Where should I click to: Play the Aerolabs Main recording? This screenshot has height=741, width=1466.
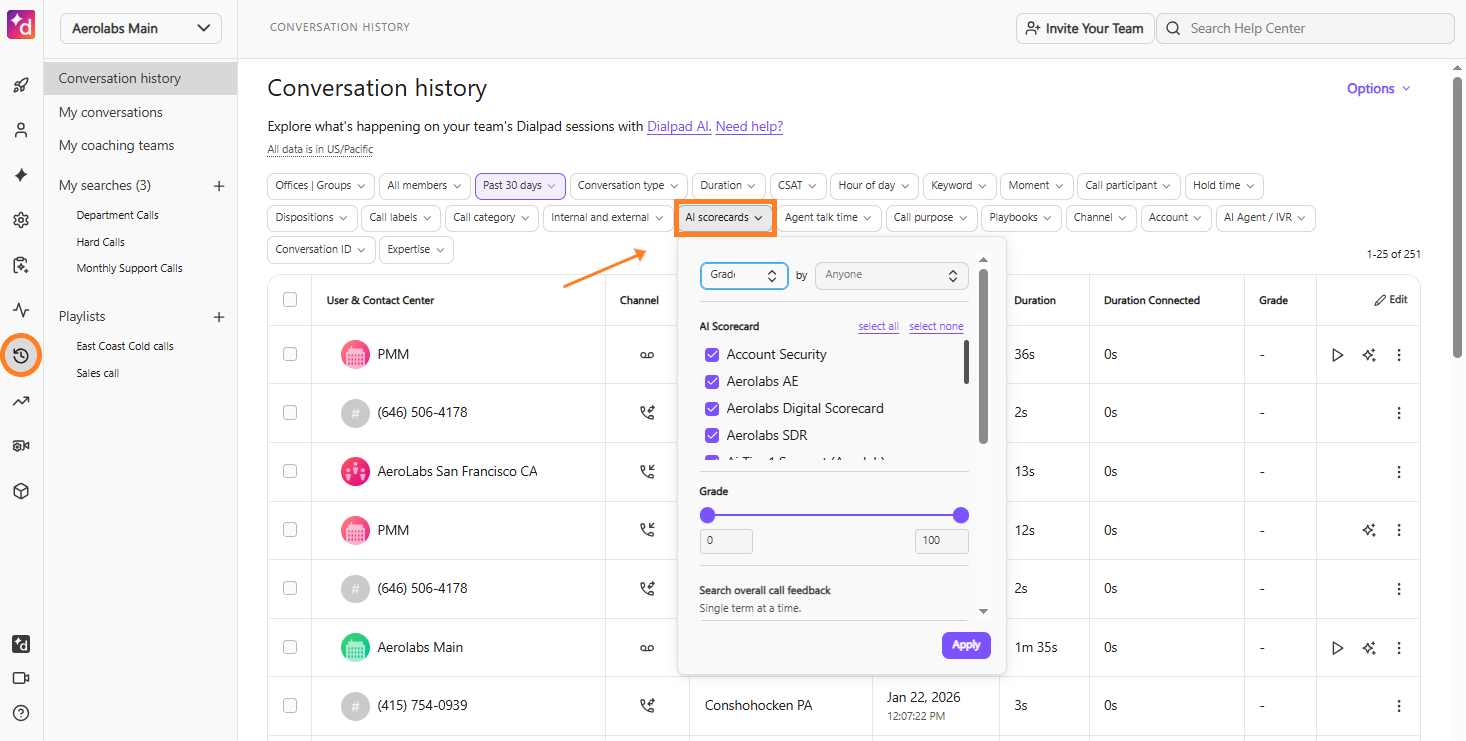(1338, 648)
